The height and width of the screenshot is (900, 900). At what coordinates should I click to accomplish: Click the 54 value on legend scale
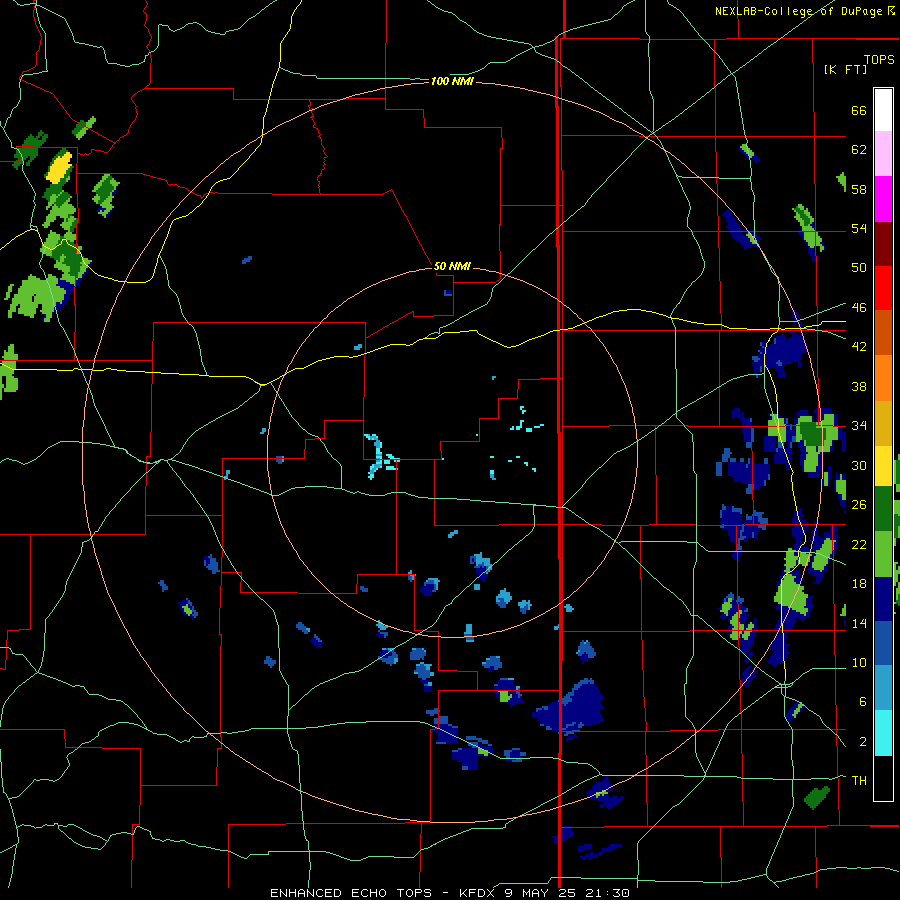859,228
